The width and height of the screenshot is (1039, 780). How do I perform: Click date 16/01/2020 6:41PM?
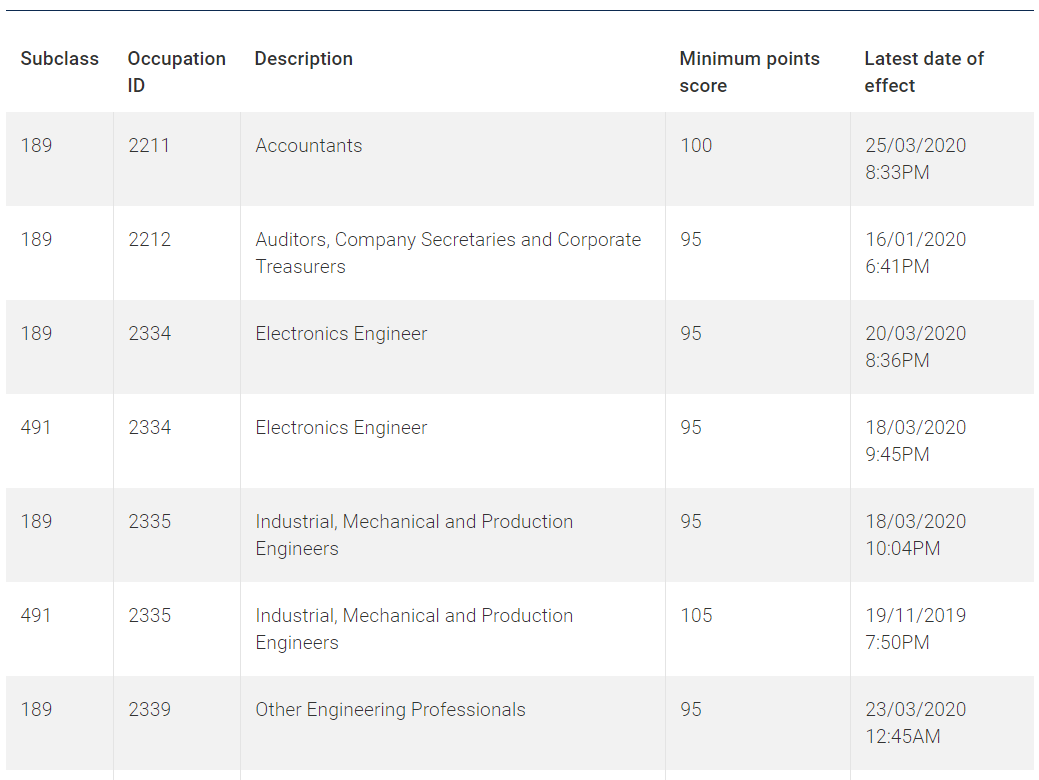point(915,253)
